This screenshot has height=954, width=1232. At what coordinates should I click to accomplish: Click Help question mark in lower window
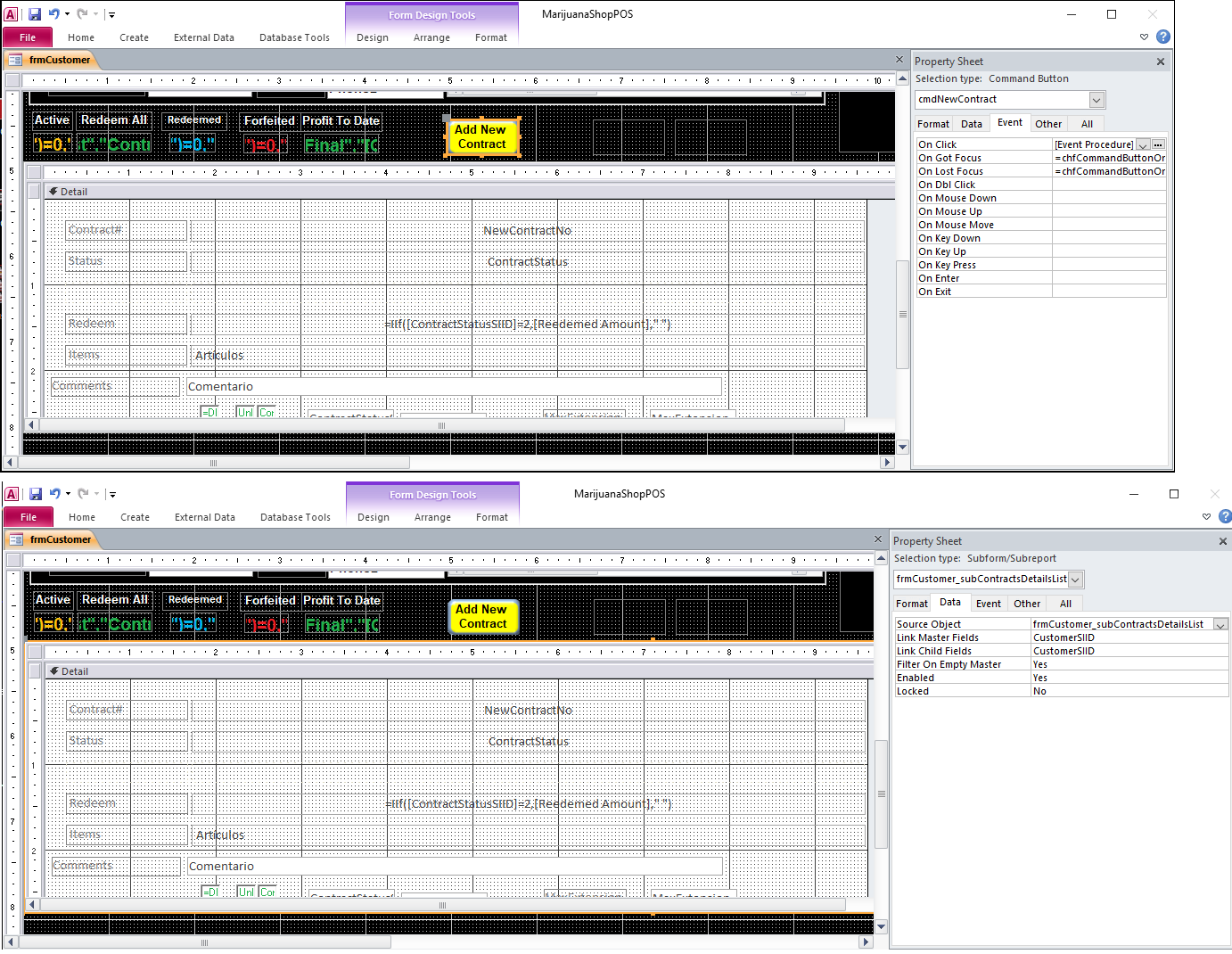[1226, 516]
